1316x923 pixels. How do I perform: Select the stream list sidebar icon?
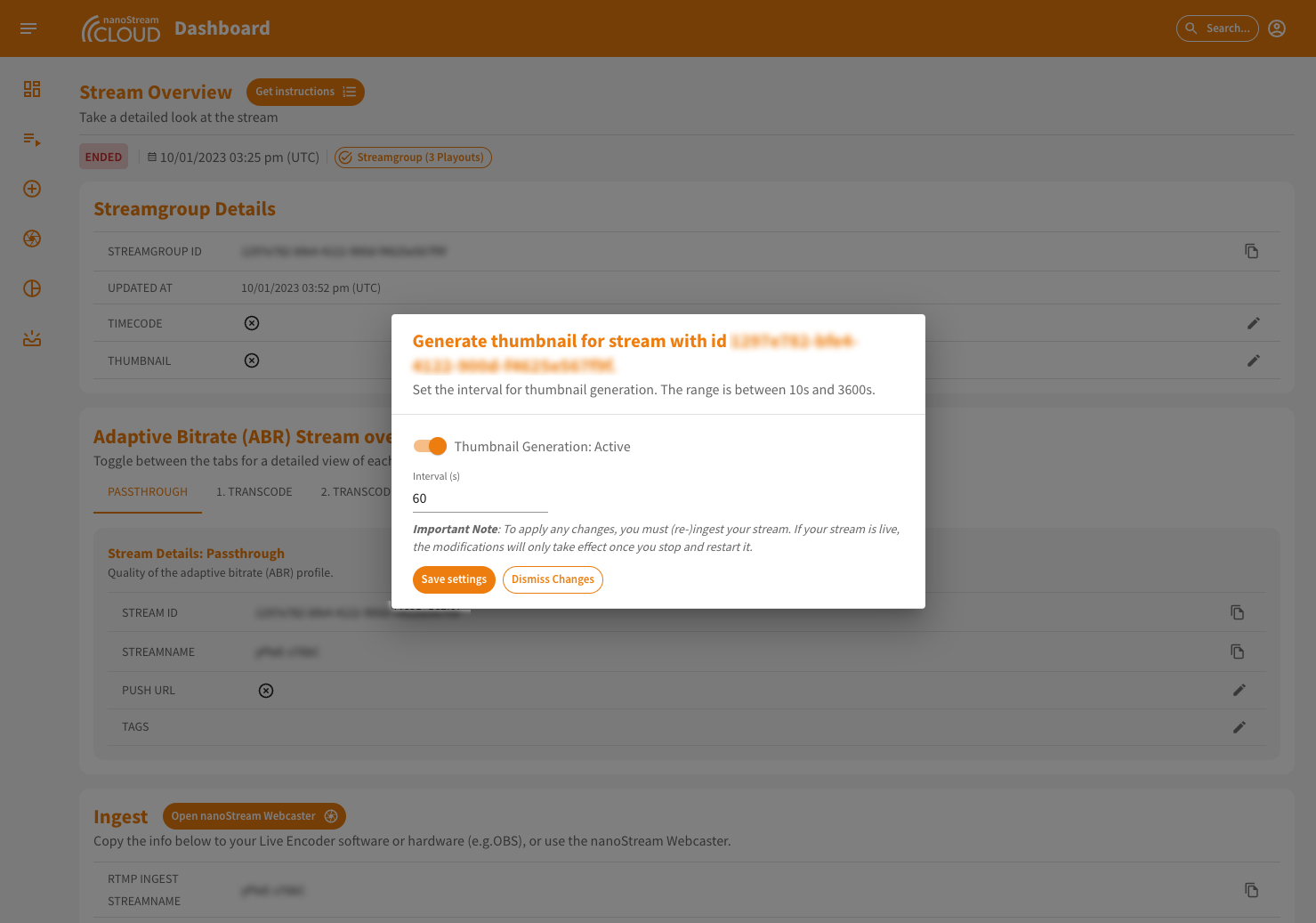(x=31, y=139)
